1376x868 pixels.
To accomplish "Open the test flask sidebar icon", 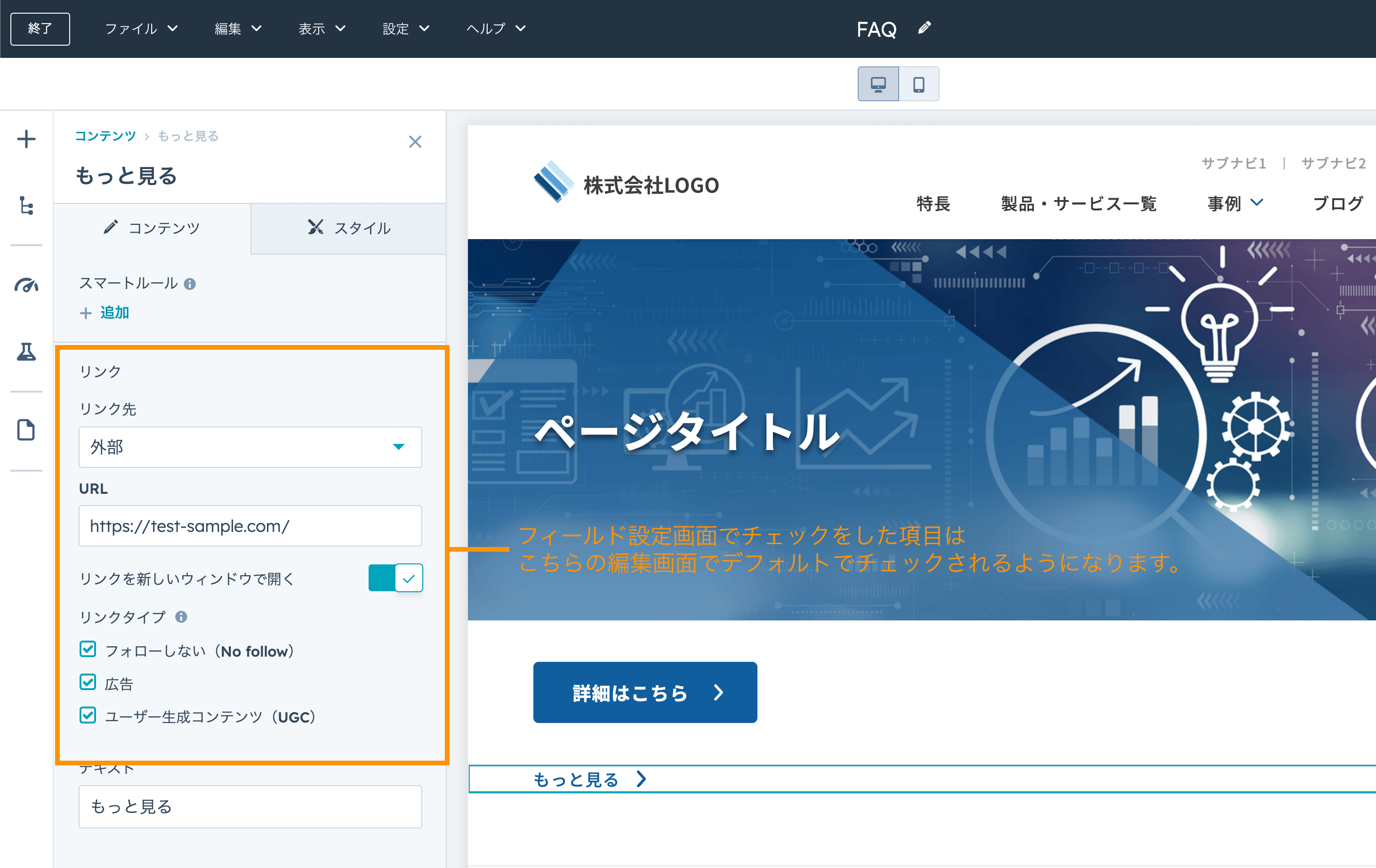I will click(26, 352).
